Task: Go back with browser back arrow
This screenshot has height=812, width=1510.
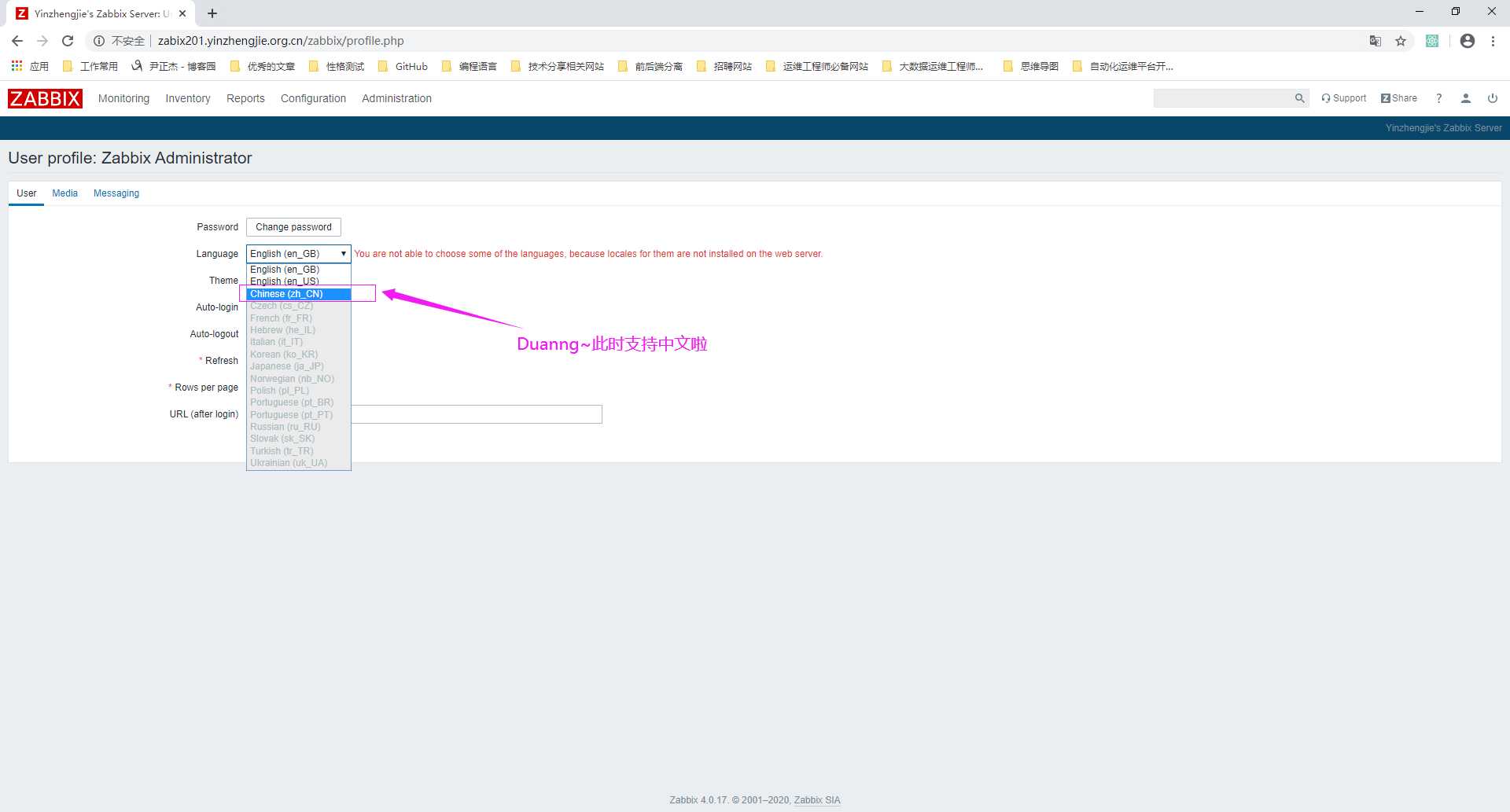Action: click(x=17, y=41)
